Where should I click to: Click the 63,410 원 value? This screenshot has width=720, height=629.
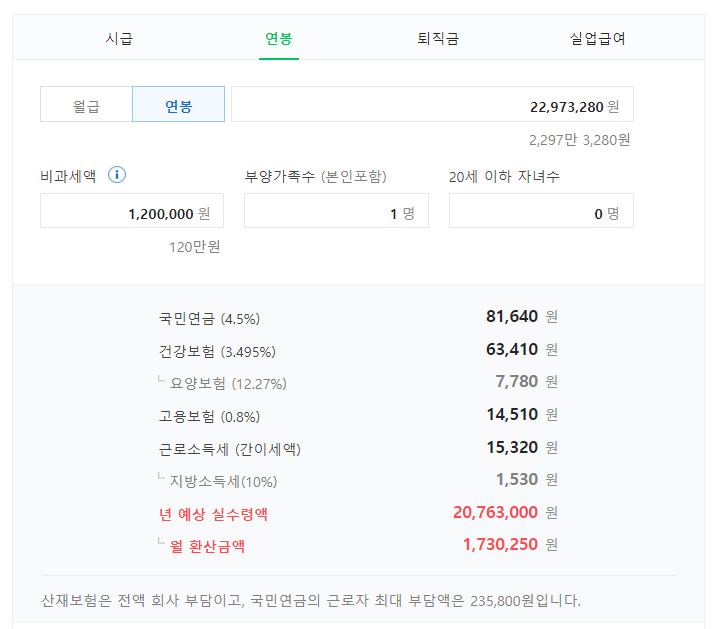[x=522, y=349]
